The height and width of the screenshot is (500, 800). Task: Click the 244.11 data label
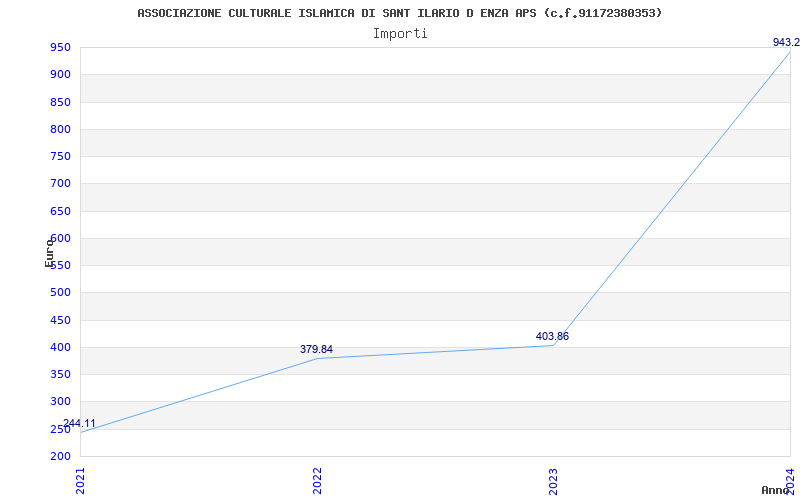tap(79, 423)
